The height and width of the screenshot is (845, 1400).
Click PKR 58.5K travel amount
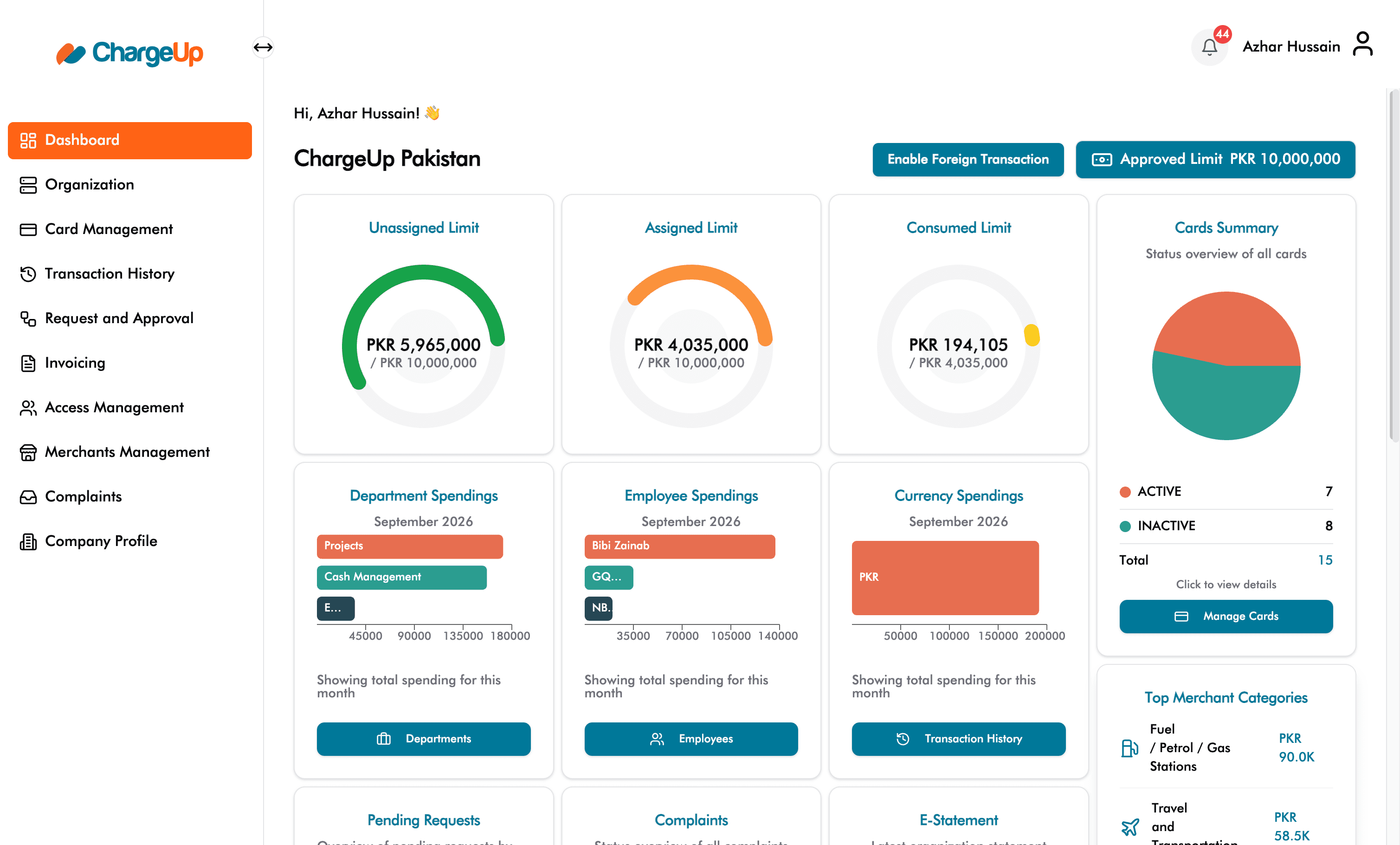1291,827
